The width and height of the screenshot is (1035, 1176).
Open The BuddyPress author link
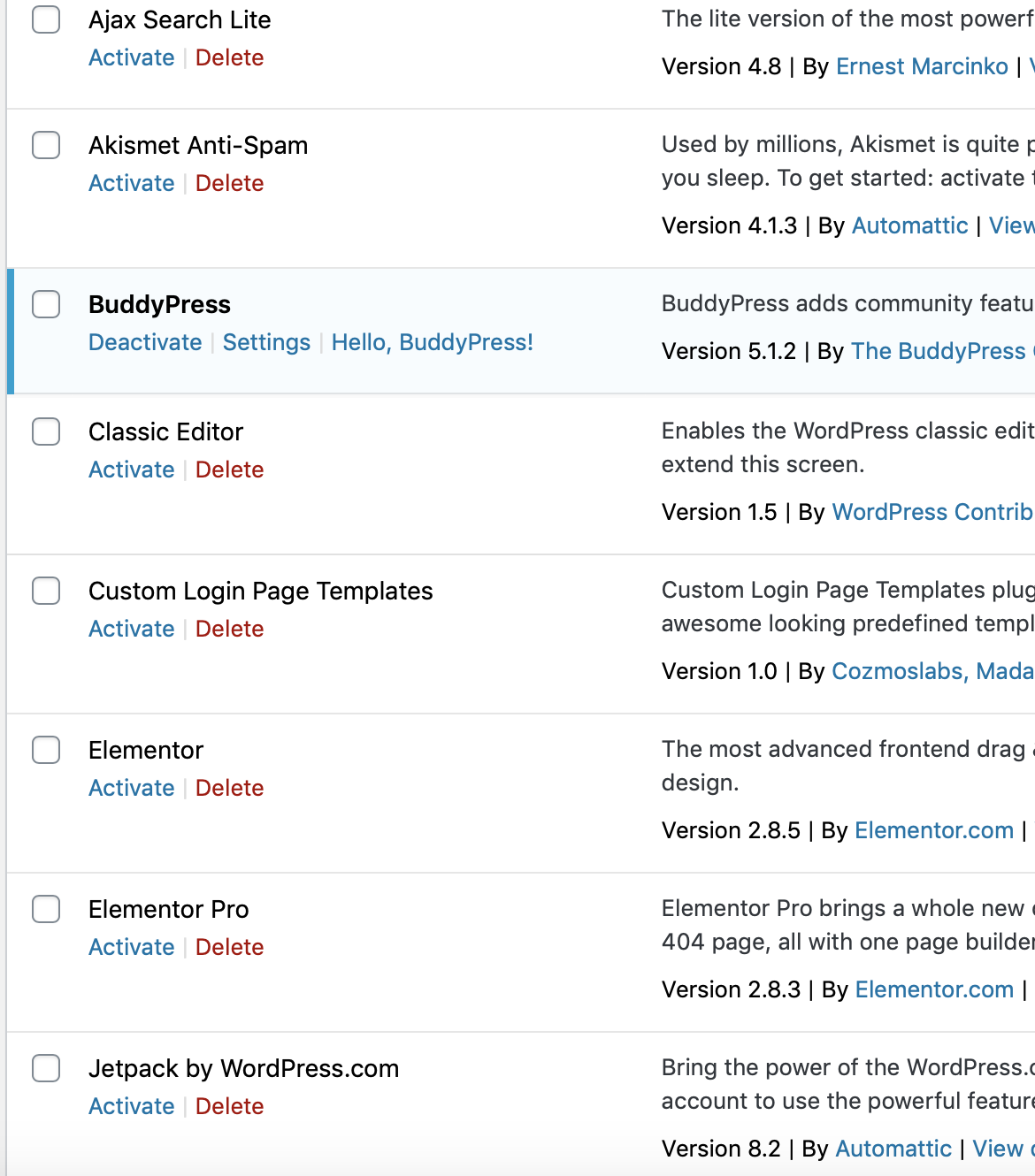point(942,351)
